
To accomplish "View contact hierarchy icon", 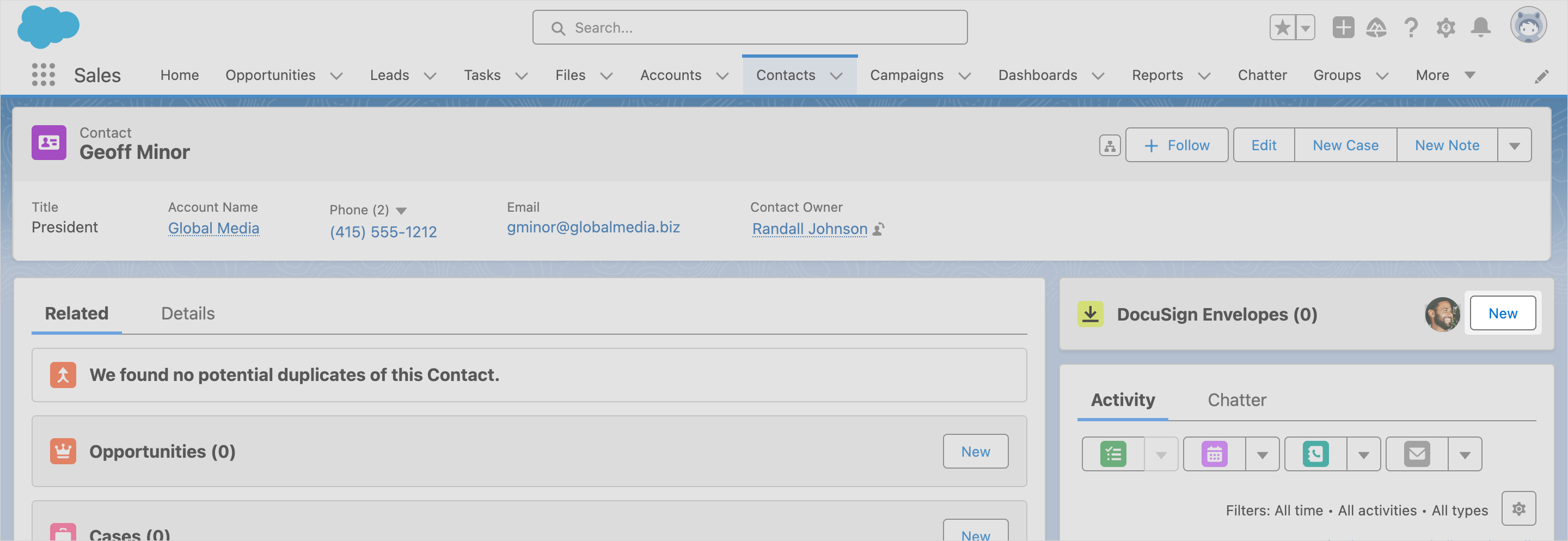I will pyautogui.click(x=1110, y=145).
